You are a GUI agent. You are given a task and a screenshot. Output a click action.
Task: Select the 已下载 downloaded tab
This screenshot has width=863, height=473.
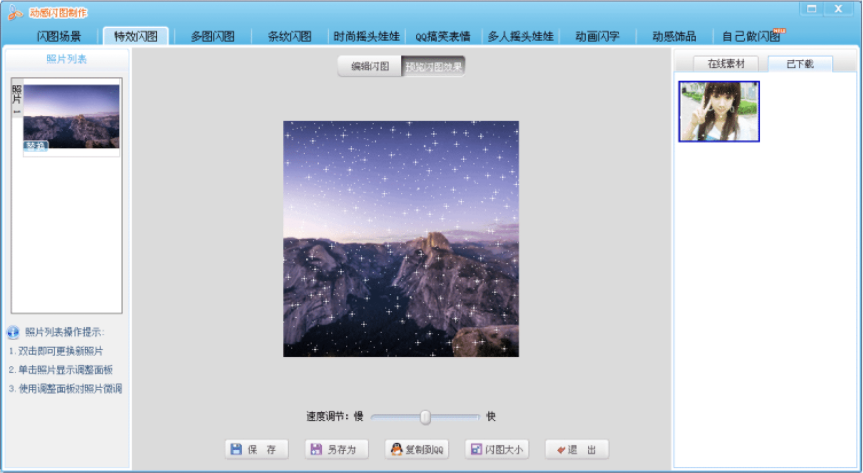(x=800, y=64)
